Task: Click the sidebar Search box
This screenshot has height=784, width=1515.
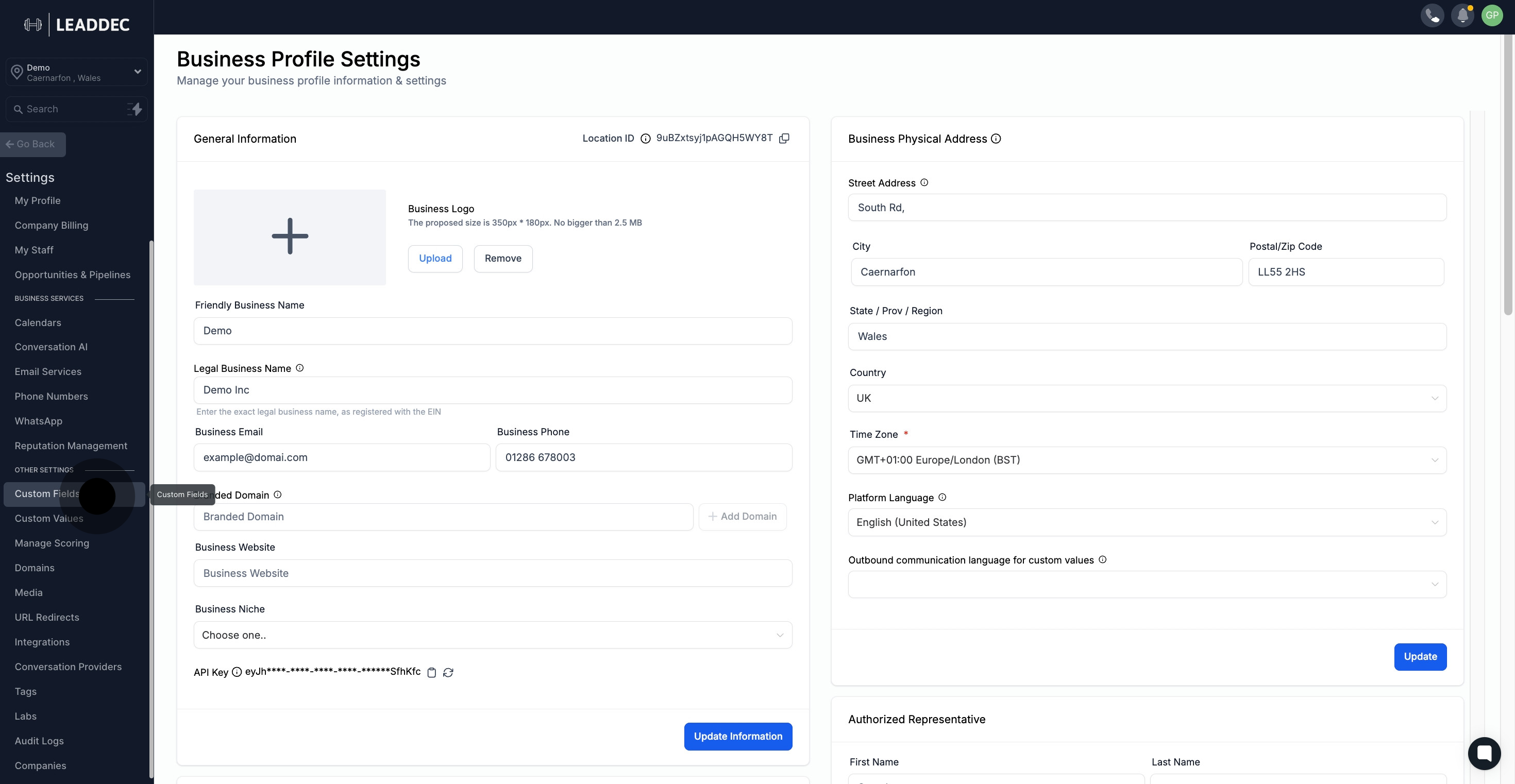Action: (x=76, y=109)
